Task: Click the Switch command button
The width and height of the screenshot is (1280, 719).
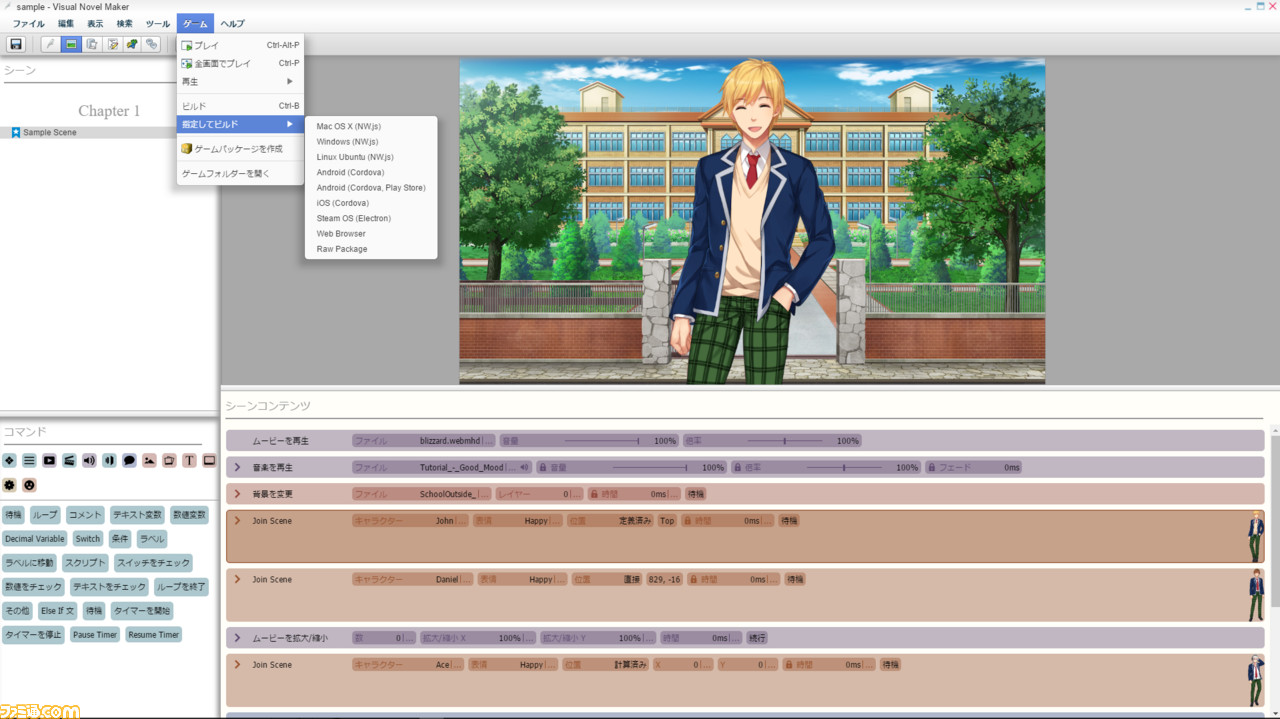Action: click(88, 539)
